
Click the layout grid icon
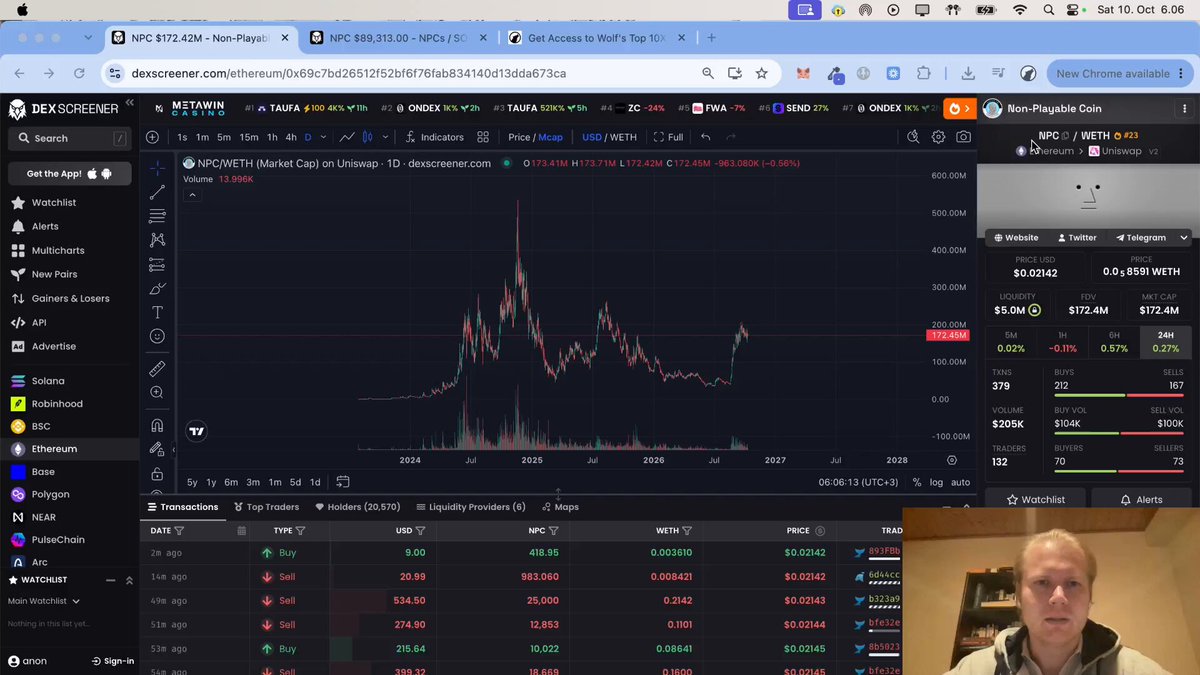click(x=483, y=137)
